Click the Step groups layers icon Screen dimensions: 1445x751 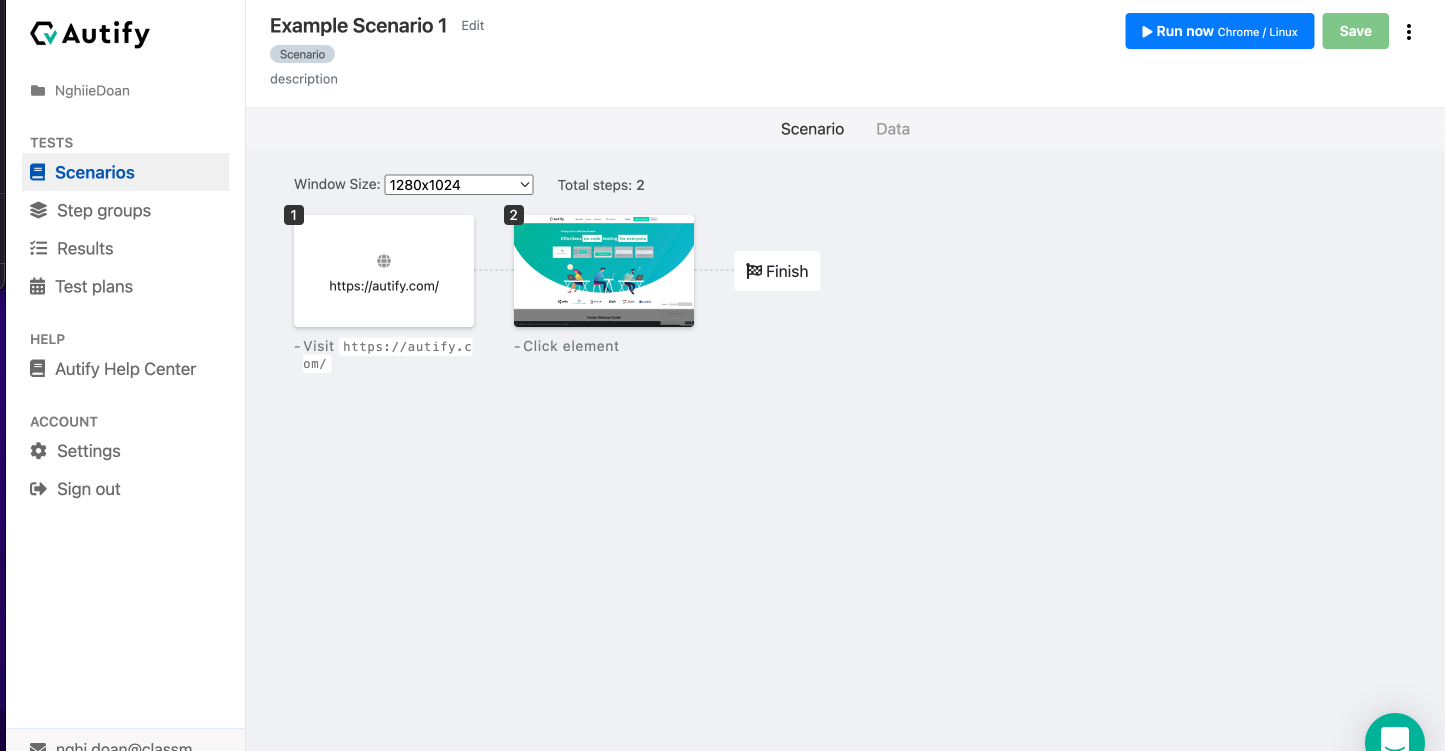click(39, 210)
